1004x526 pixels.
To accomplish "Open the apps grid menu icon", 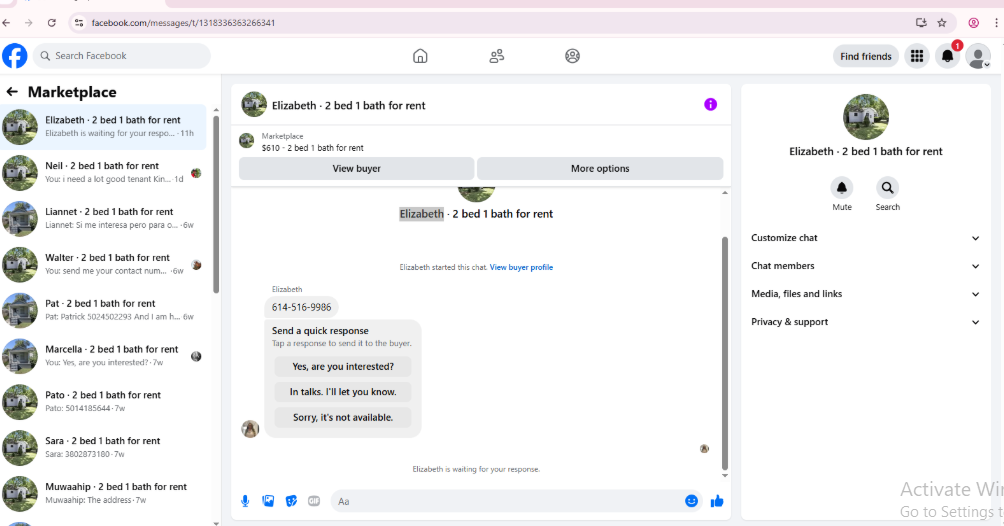I will point(917,56).
